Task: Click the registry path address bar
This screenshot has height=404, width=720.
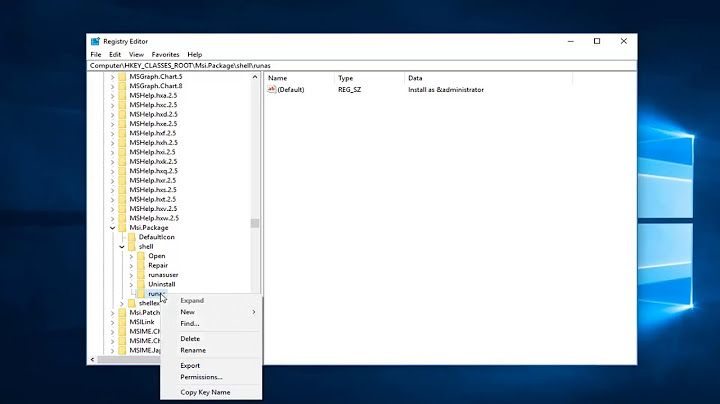Action: (x=361, y=66)
